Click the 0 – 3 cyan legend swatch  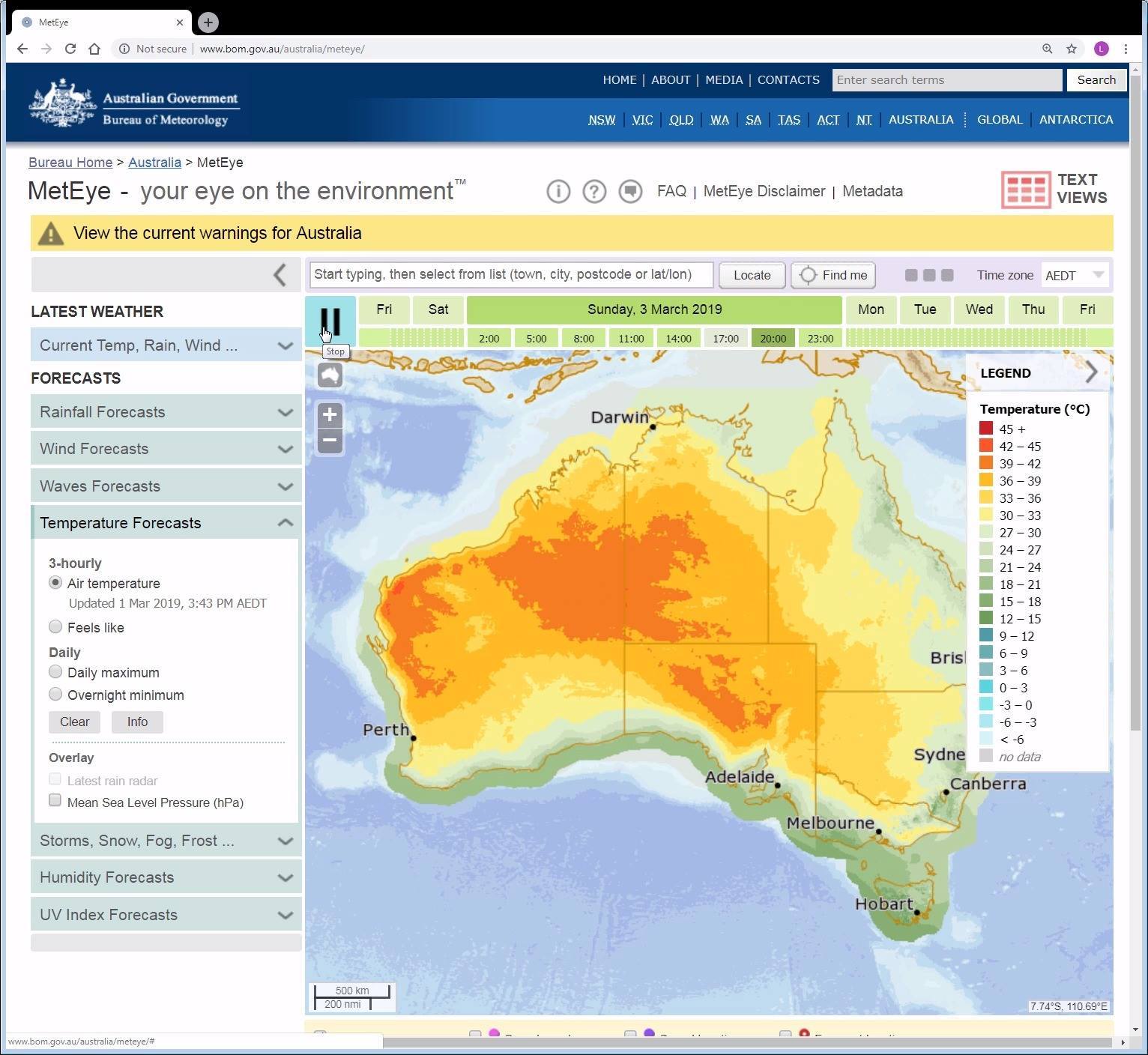click(x=986, y=687)
